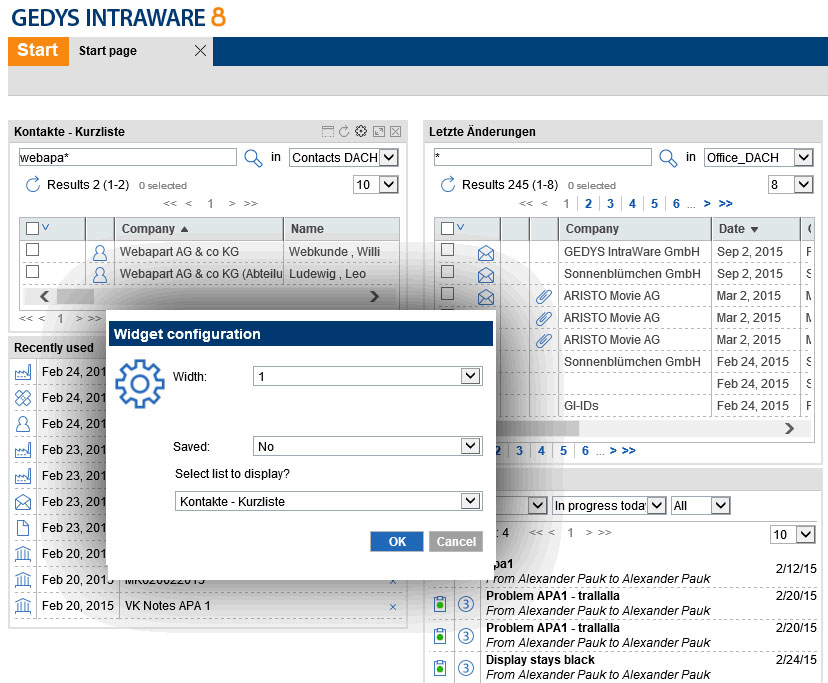
Task: Click paperclip attachment in third ARISTO Movie AG row
Action: (543, 341)
